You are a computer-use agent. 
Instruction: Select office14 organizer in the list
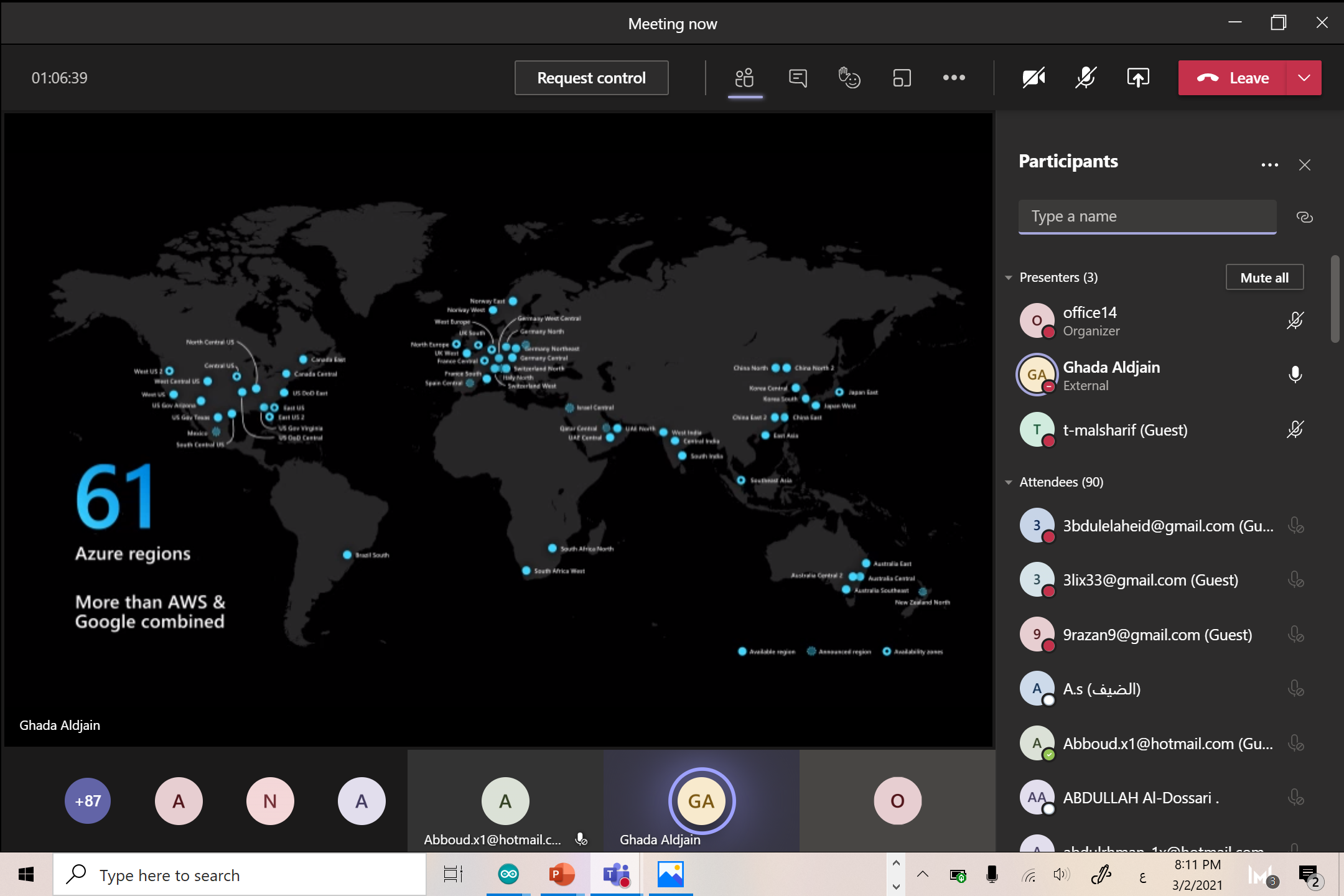pos(1090,321)
